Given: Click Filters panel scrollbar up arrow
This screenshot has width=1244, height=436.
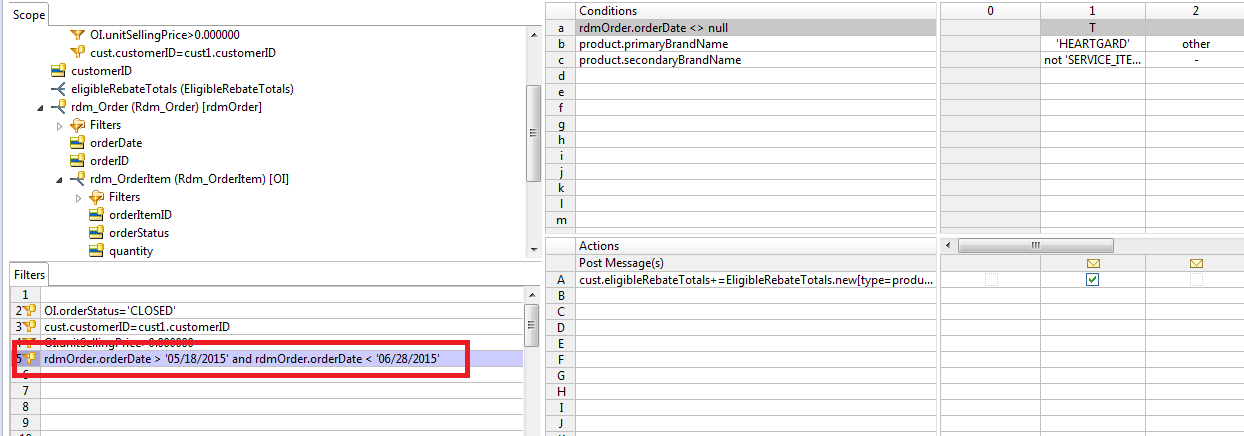Looking at the screenshot, I should (x=532, y=296).
